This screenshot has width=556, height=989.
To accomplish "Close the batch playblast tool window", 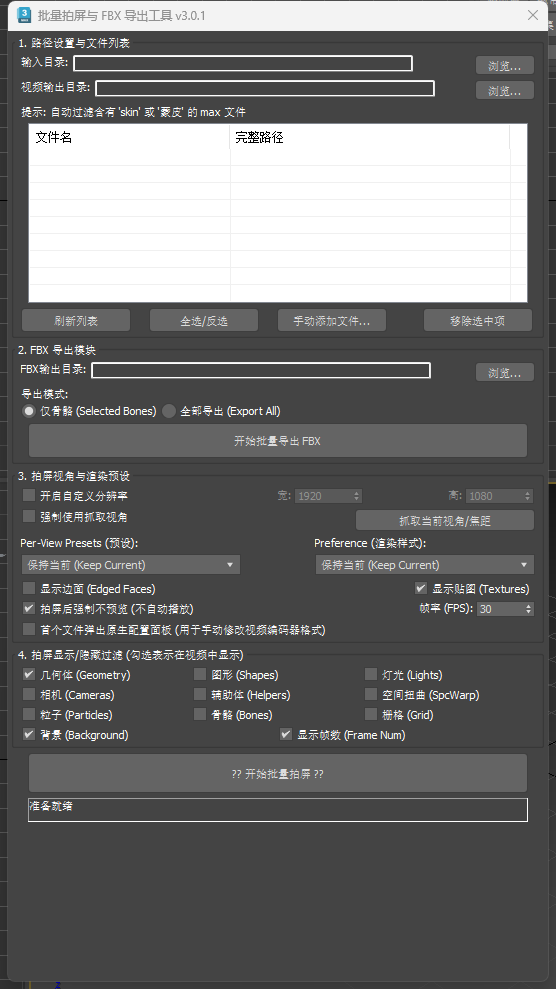I will (x=533, y=15).
